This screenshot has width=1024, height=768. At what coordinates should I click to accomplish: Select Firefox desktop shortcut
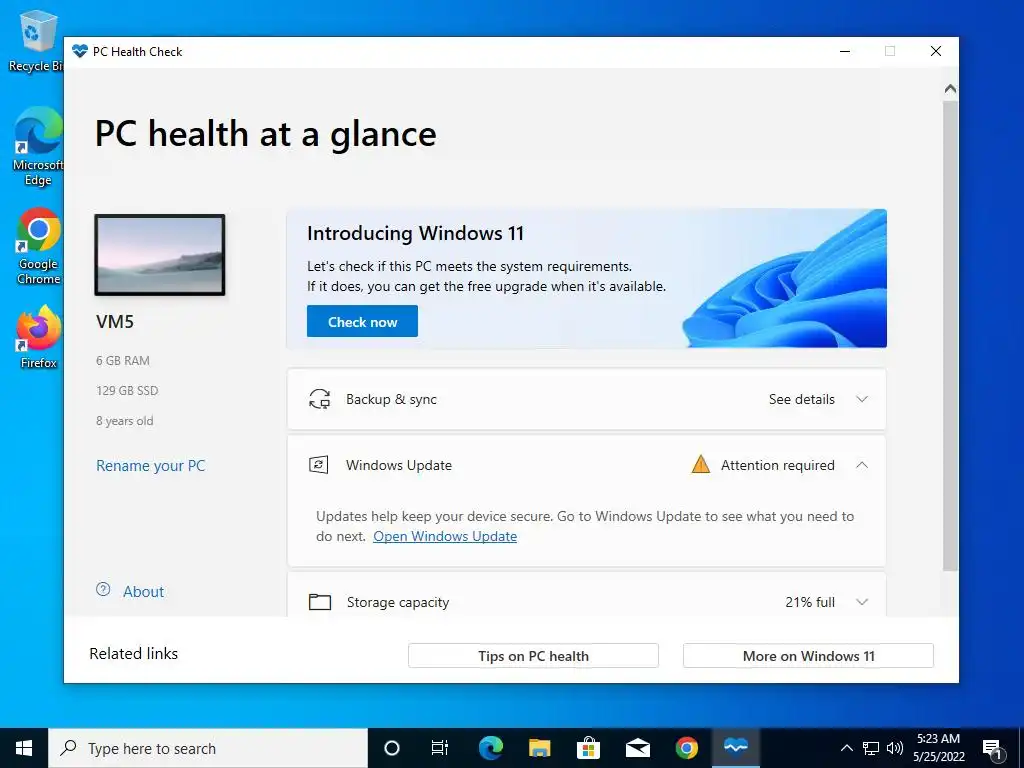pyautogui.click(x=39, y=337)
